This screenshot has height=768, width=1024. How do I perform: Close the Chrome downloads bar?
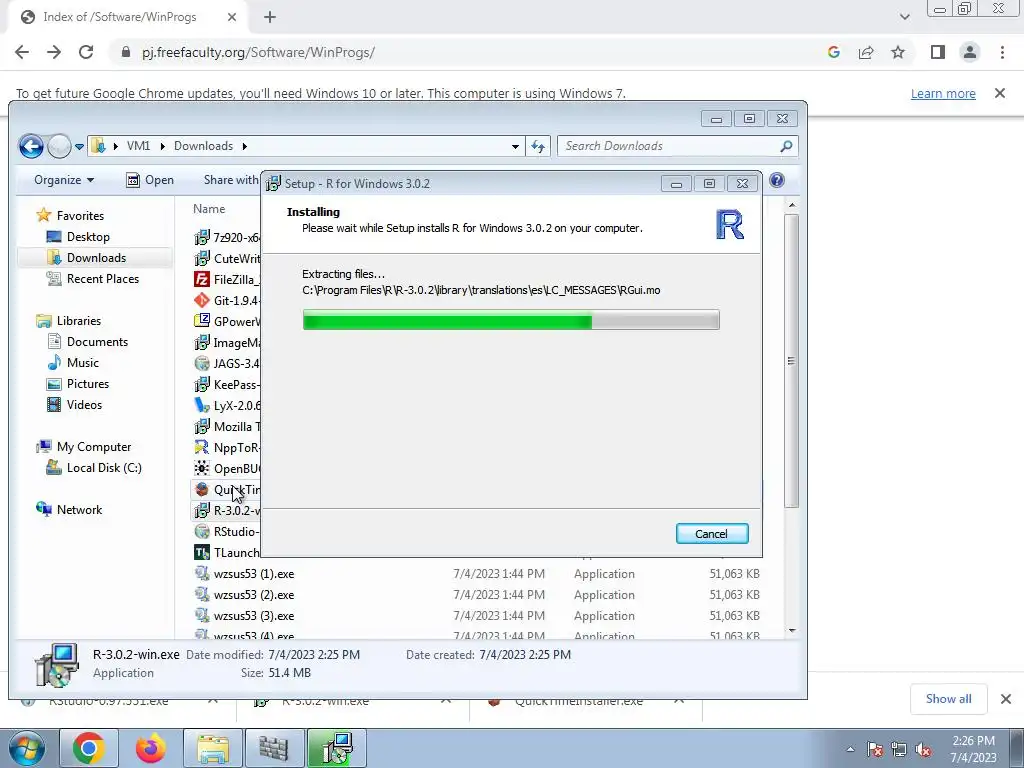(1006, 699)
